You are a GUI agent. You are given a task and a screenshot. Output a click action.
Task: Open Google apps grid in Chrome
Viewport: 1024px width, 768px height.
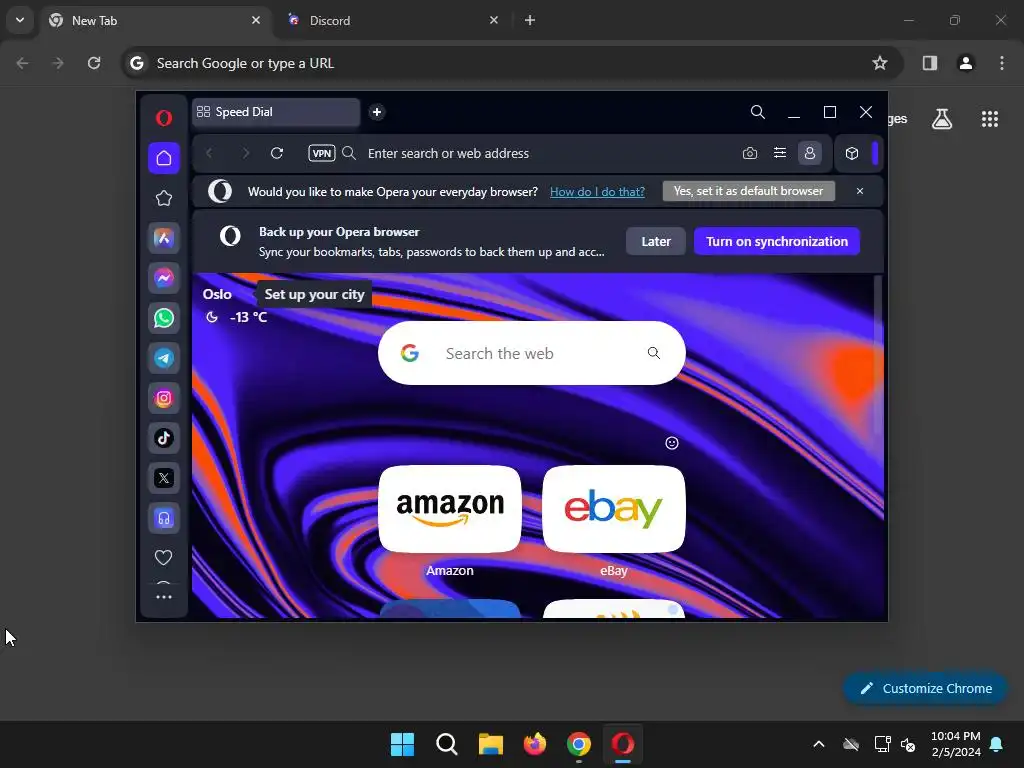990,119
